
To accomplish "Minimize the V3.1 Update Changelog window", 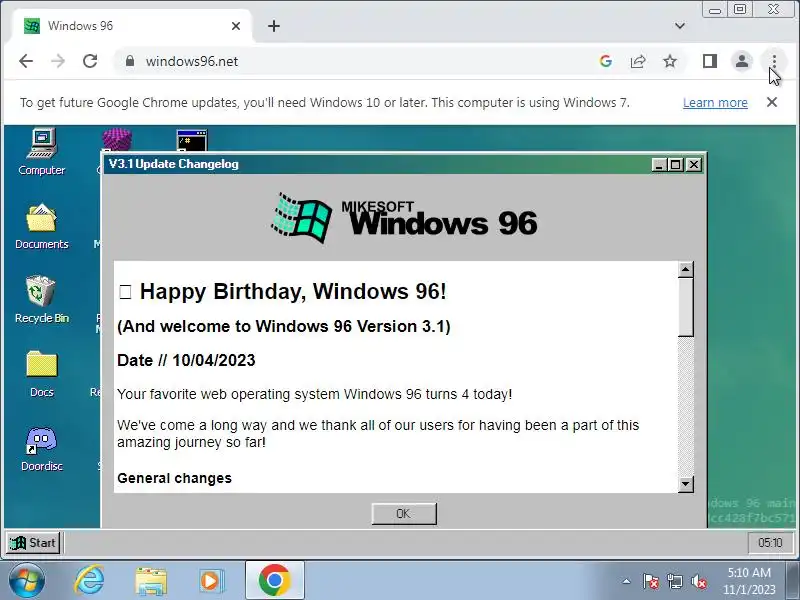I will point(659,165).
